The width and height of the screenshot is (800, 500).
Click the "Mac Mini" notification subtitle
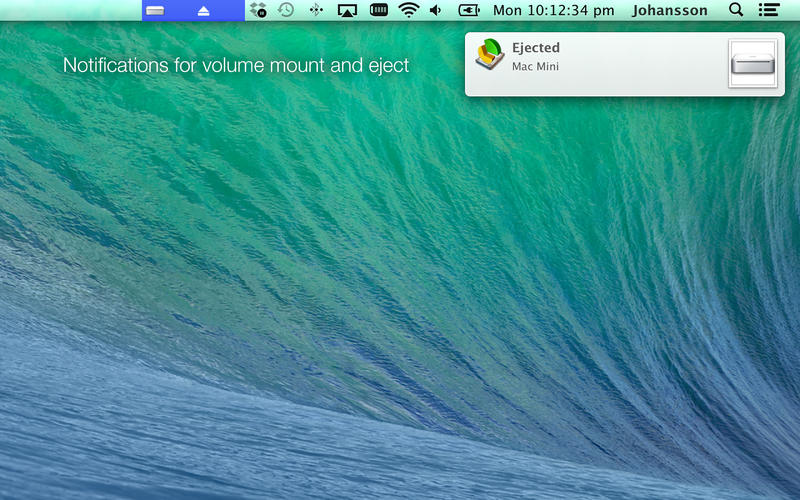tap(535, 67)
